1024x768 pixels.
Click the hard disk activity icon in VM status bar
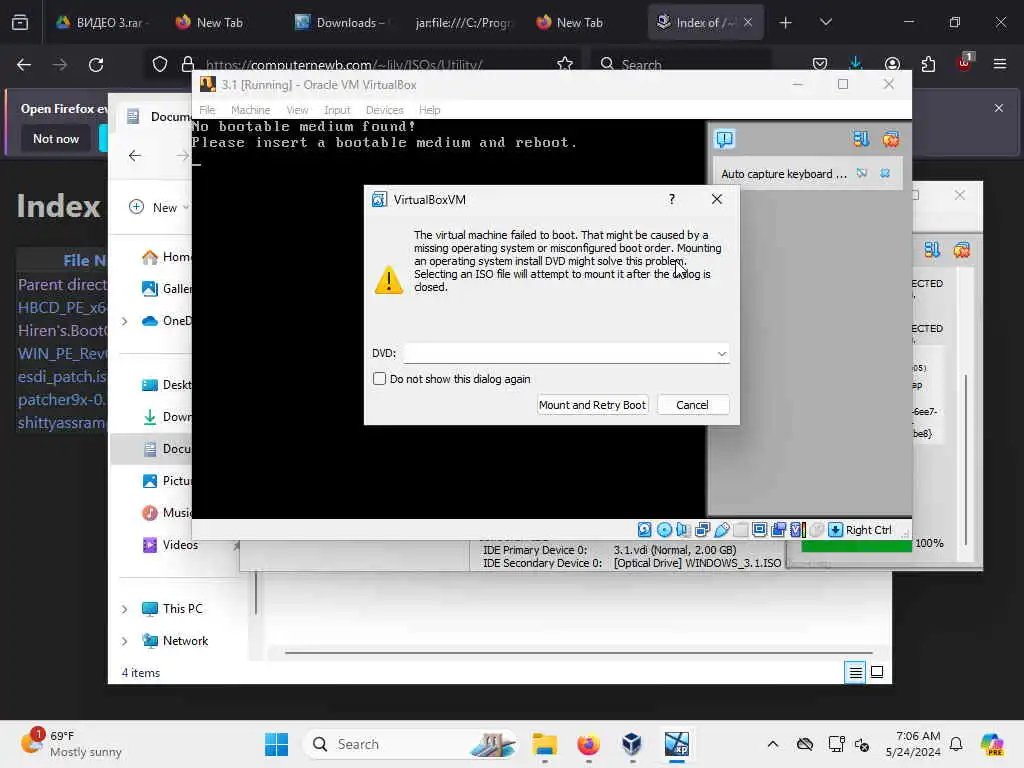(645, 530)
